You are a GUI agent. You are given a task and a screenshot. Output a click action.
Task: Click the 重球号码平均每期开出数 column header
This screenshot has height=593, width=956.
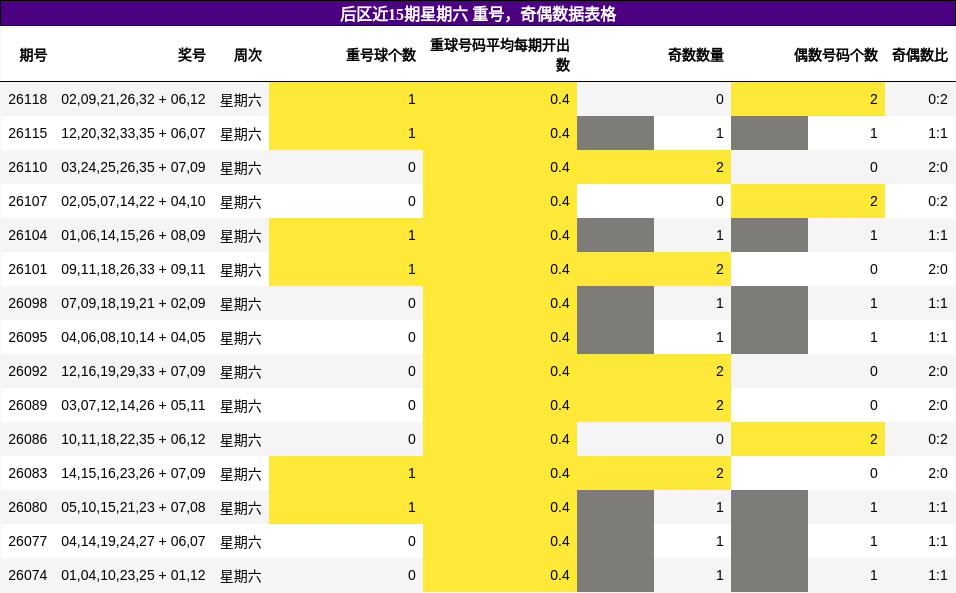[500, 55]
